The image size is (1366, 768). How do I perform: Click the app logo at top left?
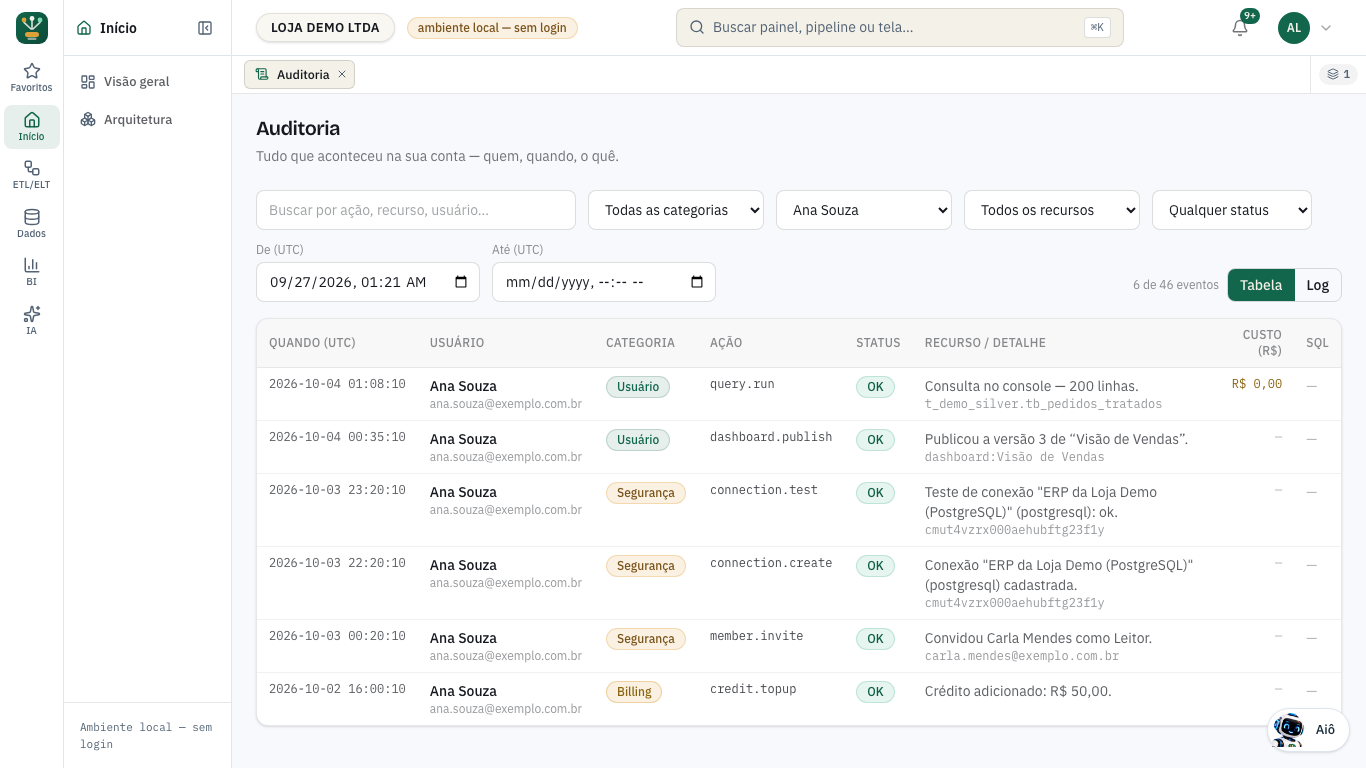point(32,28)
